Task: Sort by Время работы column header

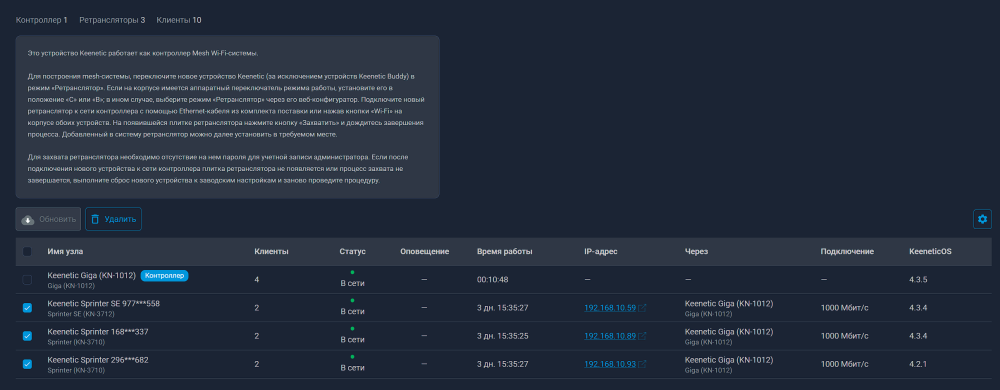Action: [x=504, y=252]
